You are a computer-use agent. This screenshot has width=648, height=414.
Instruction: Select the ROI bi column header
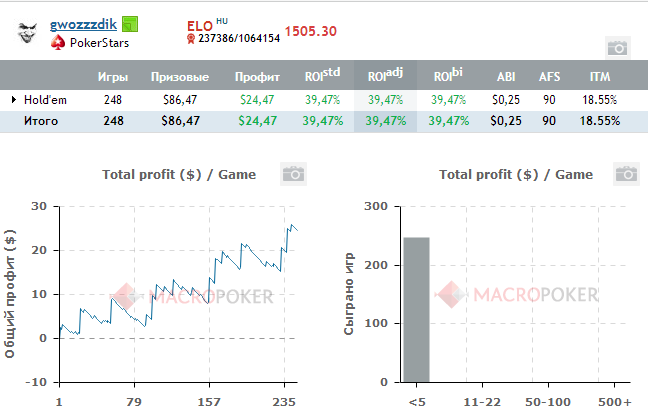point(448,75)
